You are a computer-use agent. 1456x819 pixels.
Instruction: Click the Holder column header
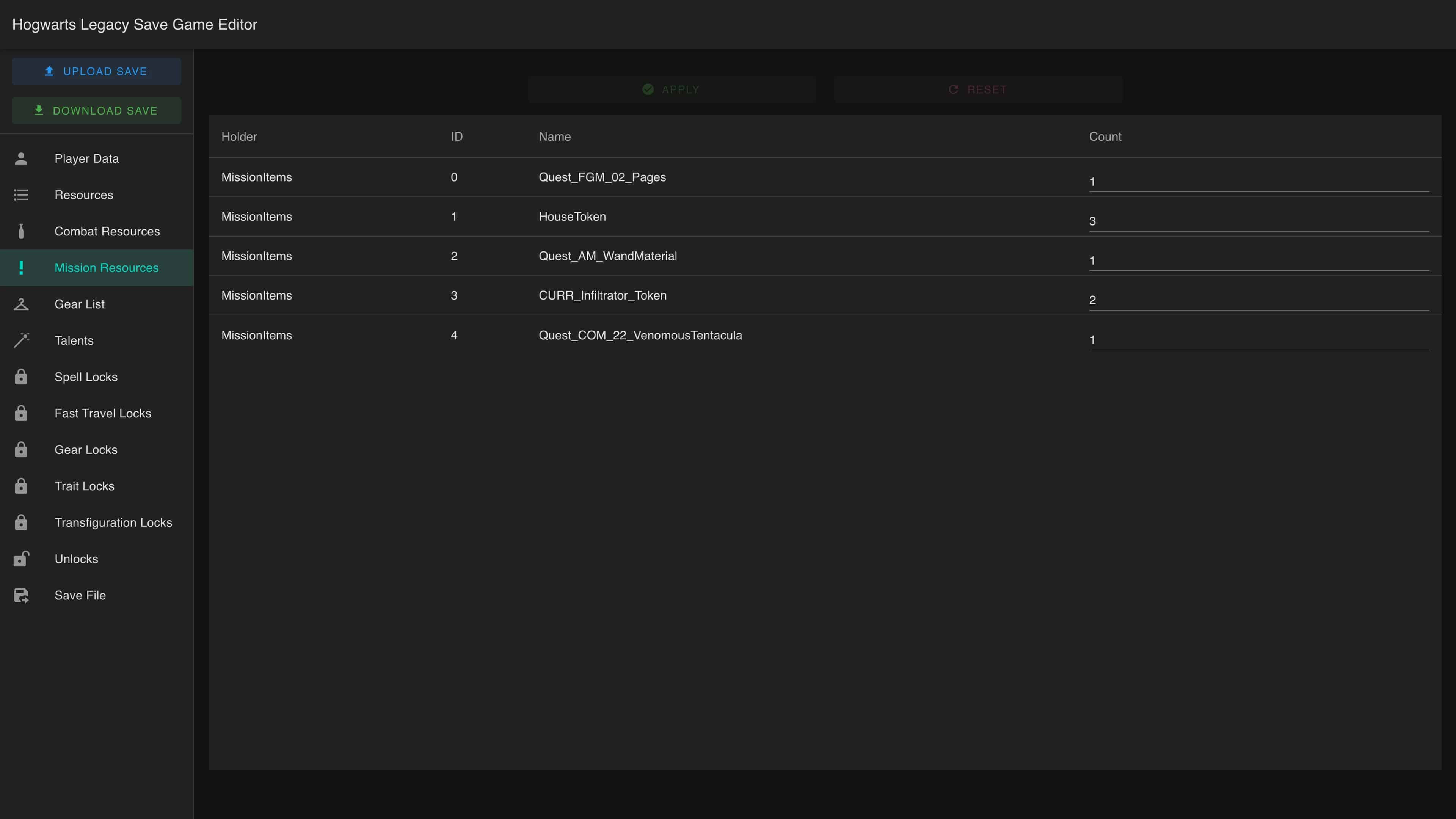pos(239,136)
